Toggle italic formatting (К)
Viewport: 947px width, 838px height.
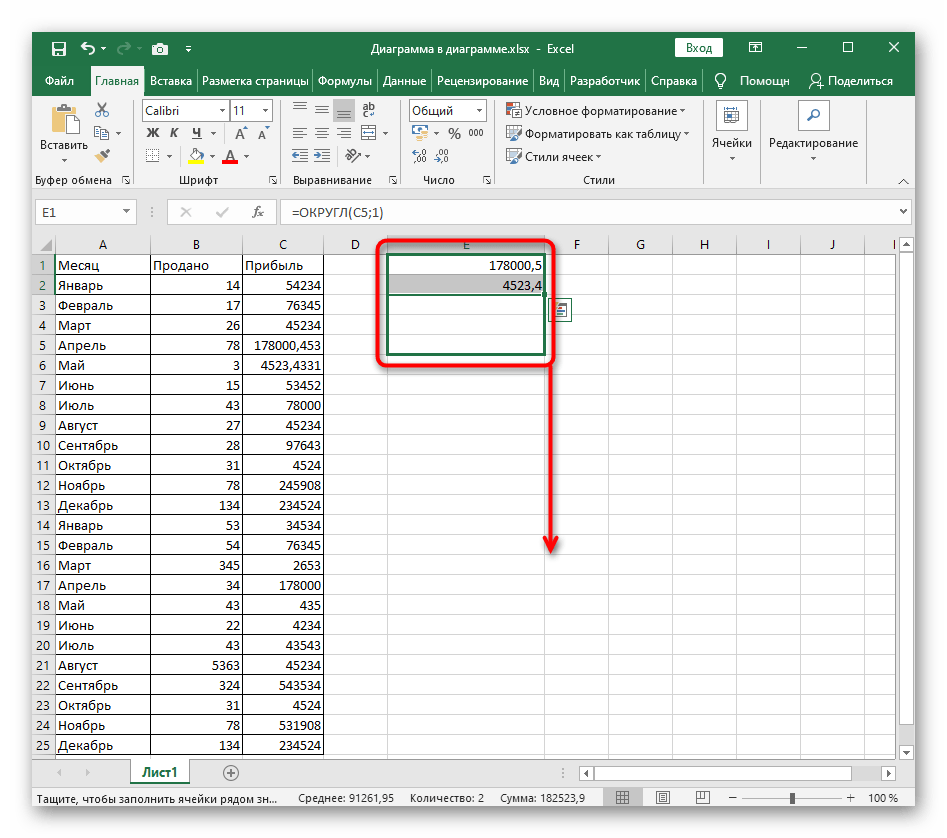175,133
